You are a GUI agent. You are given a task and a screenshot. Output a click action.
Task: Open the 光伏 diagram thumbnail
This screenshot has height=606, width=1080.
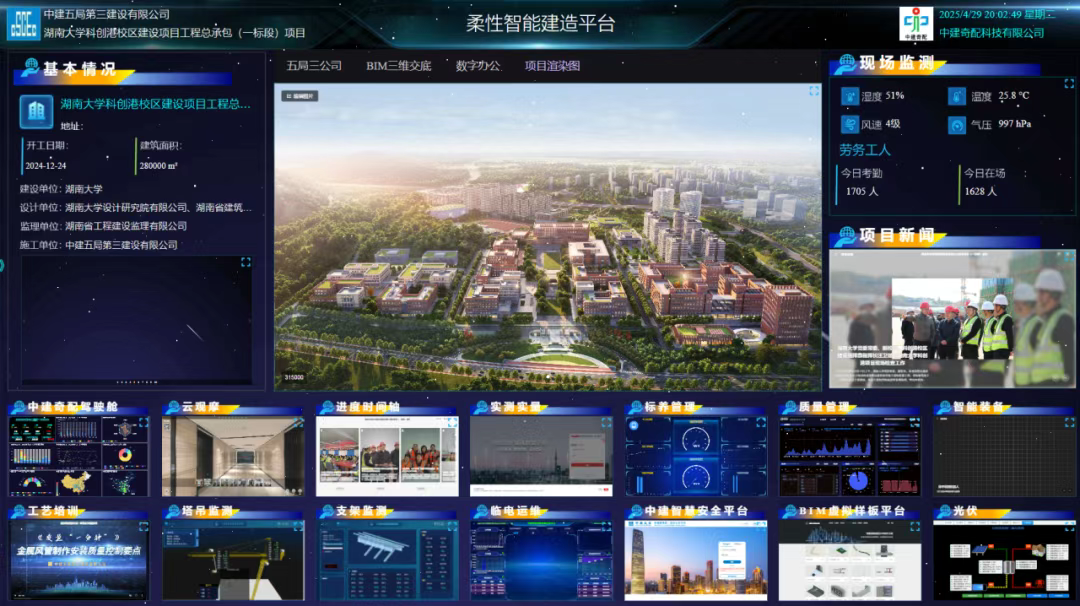(1004, 560)
